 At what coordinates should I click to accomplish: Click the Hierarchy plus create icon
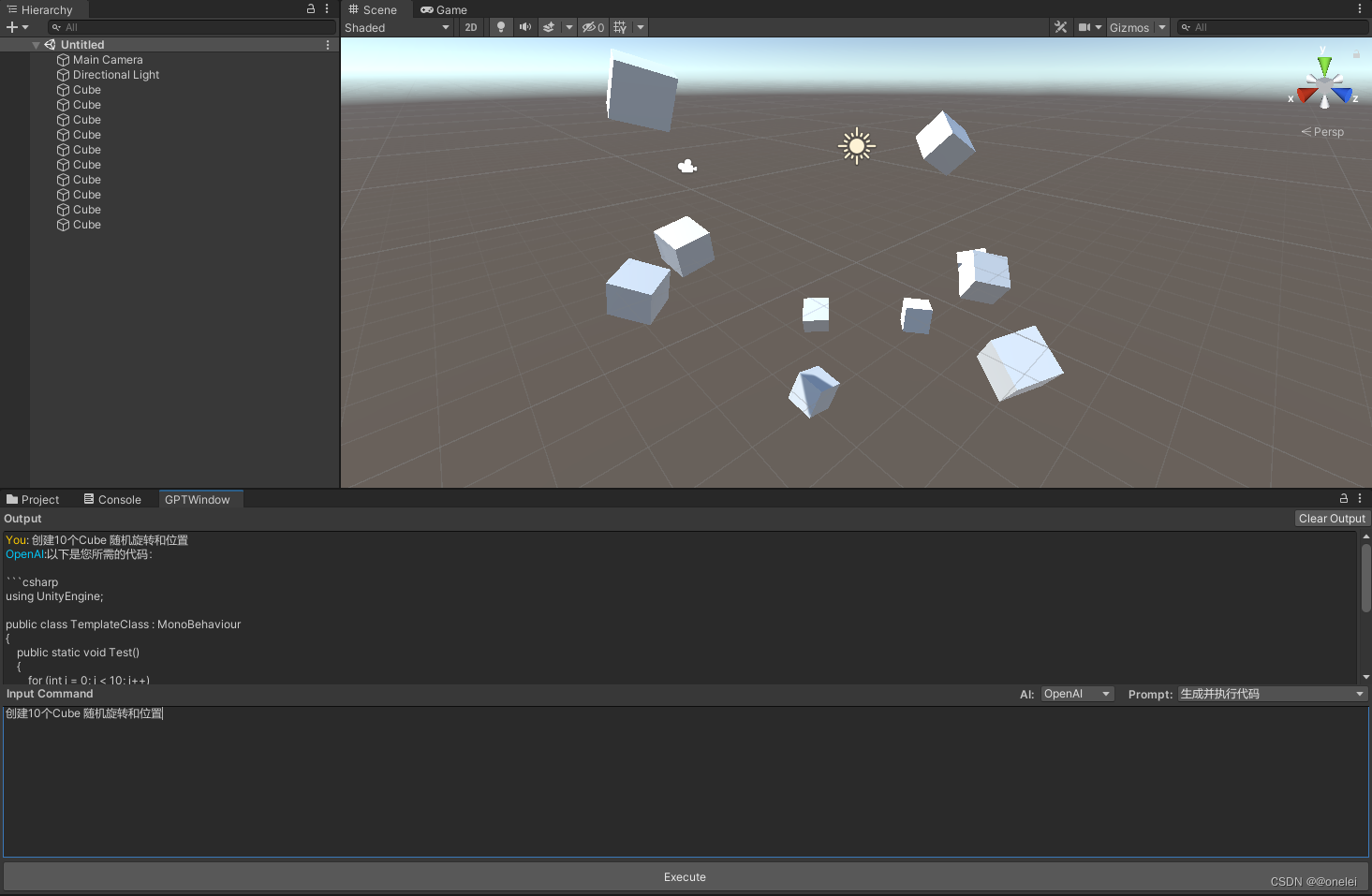[x=12, y=27]
